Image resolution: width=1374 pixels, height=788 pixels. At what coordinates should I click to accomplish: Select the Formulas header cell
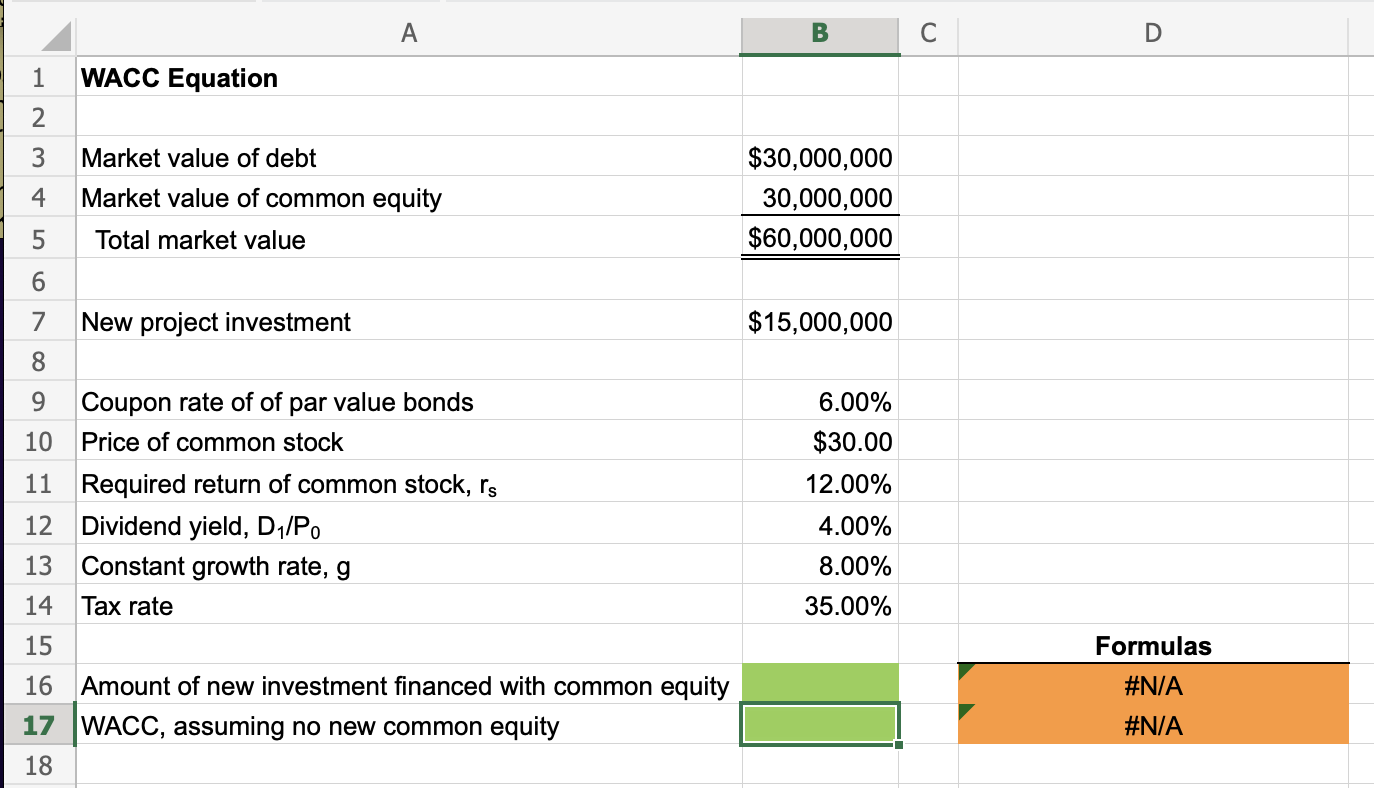(x=1152, y=645)
